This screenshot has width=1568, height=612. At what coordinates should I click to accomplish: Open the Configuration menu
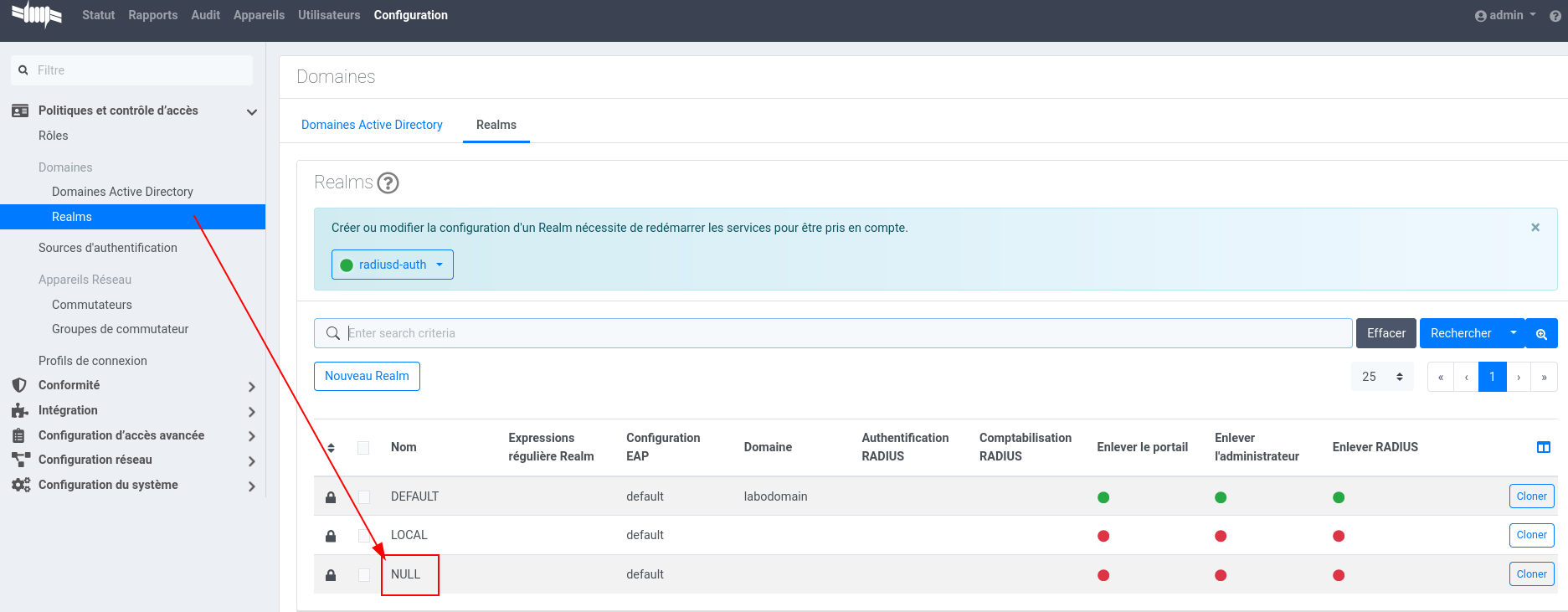point(411,15)
